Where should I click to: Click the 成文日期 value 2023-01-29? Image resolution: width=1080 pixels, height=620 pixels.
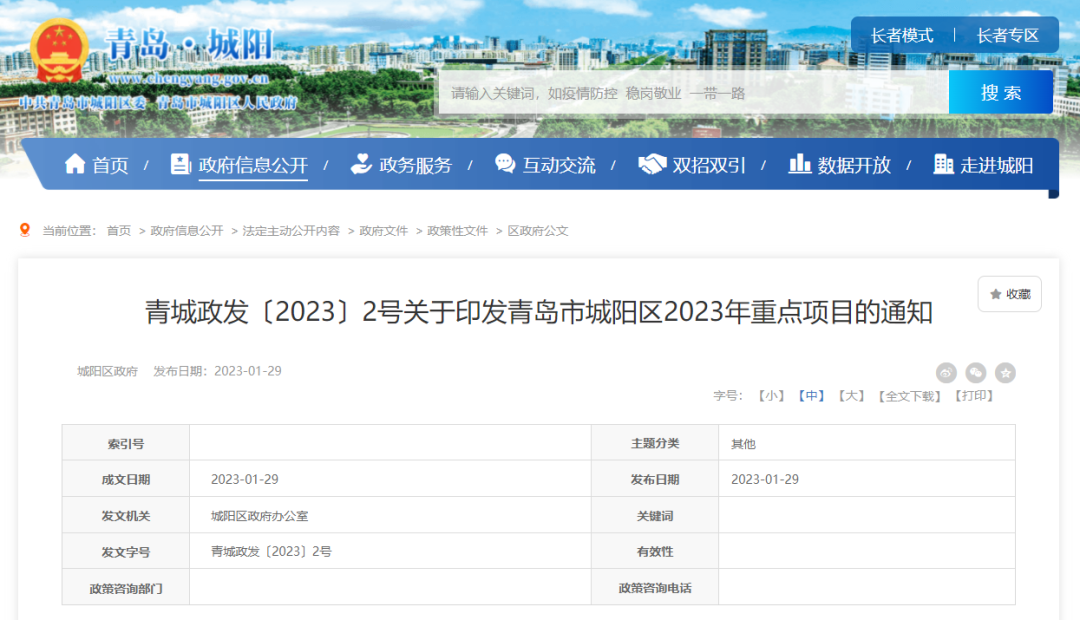click(245, 479)
